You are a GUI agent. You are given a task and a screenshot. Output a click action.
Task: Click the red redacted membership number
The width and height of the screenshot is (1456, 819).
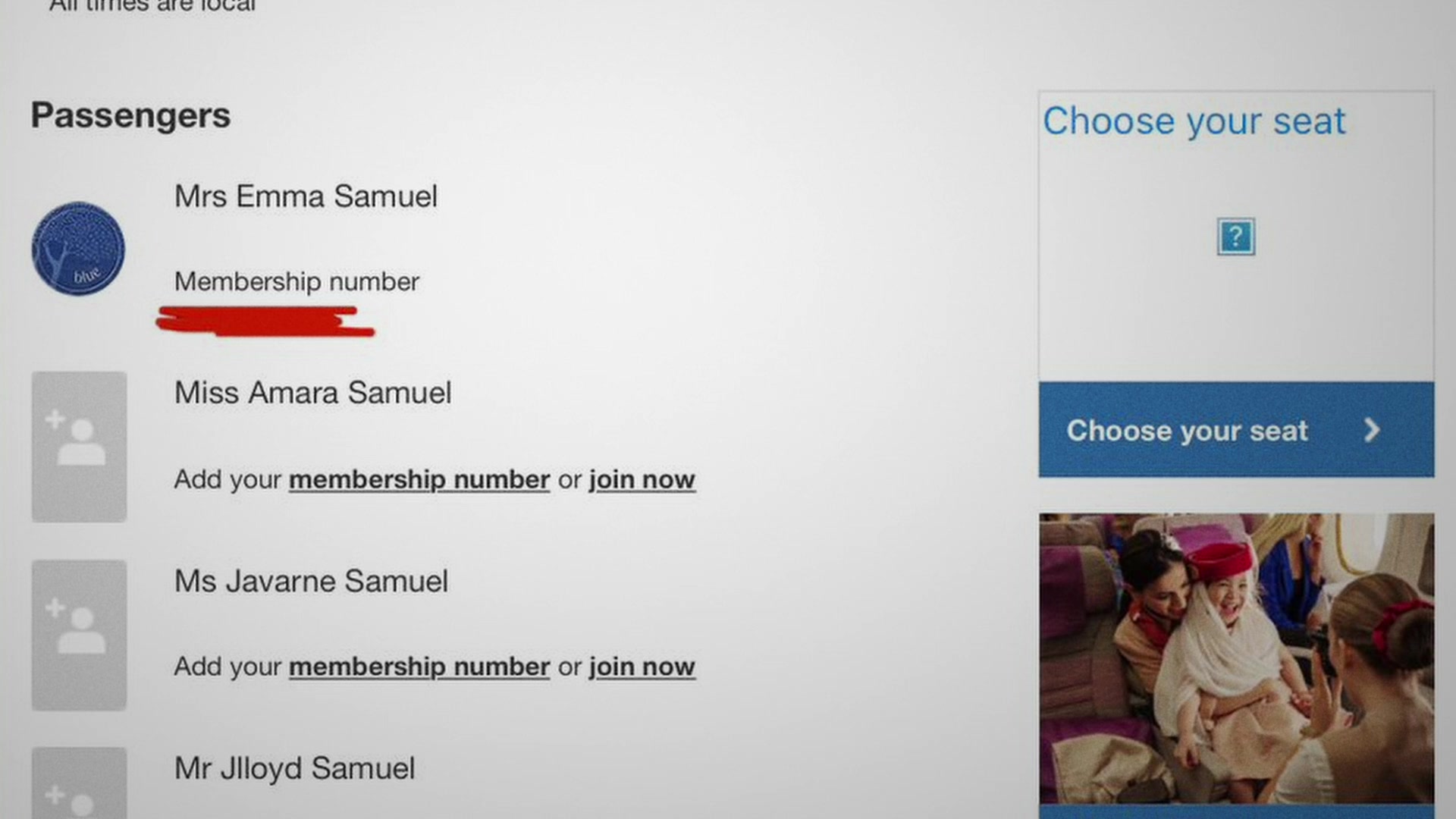click(265, 321)
